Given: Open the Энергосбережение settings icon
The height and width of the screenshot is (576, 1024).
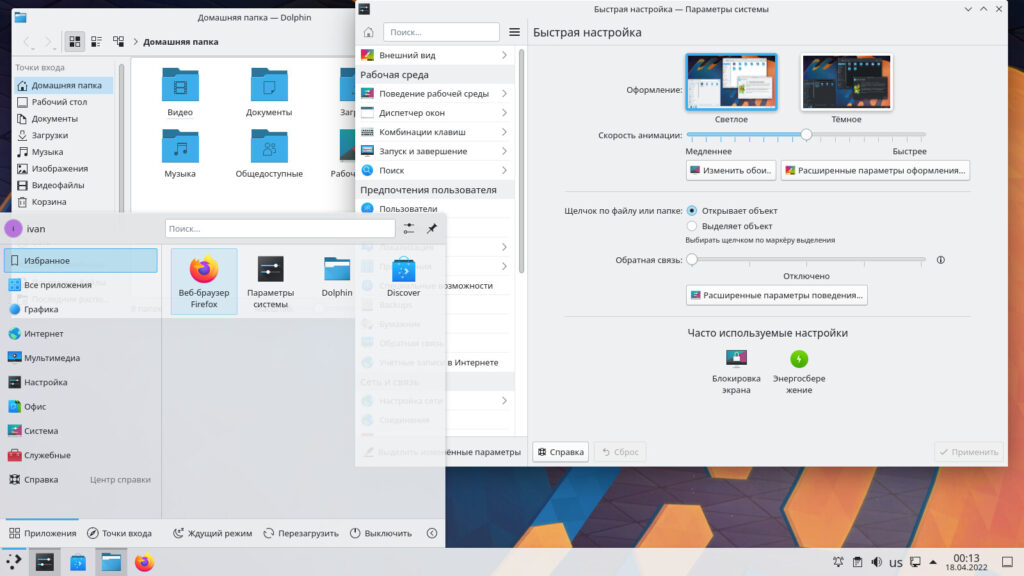Looking at the screenshot, I should [799, 359].
